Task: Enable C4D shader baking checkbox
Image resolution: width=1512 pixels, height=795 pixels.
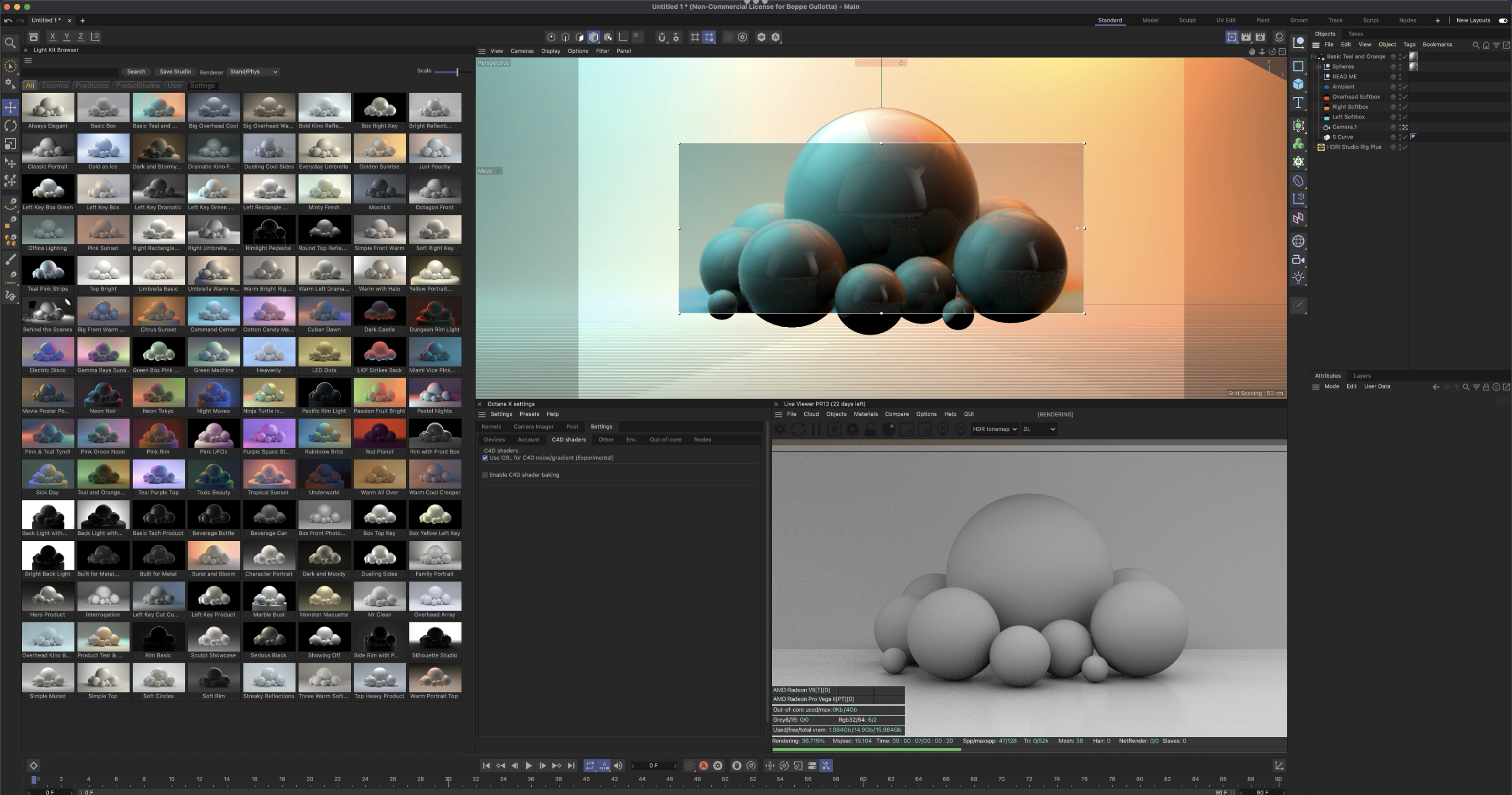Action: point(485,475)
